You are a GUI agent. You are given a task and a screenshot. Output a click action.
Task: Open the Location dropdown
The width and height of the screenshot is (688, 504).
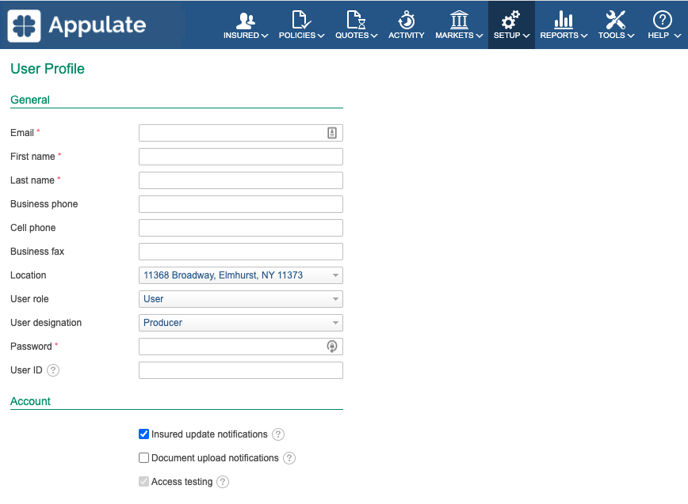coord(241,275)
